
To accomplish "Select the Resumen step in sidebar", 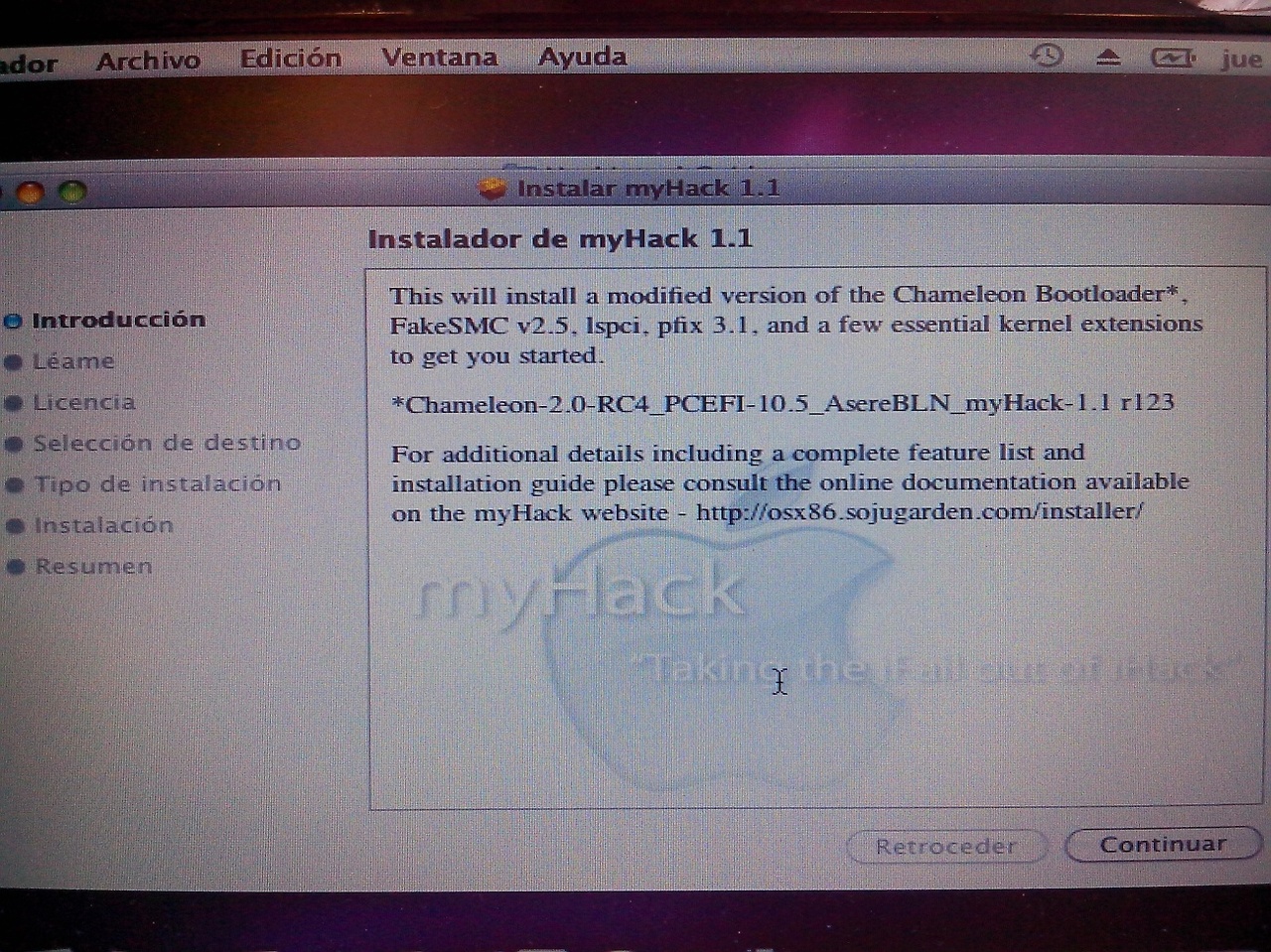I will 94,566.
